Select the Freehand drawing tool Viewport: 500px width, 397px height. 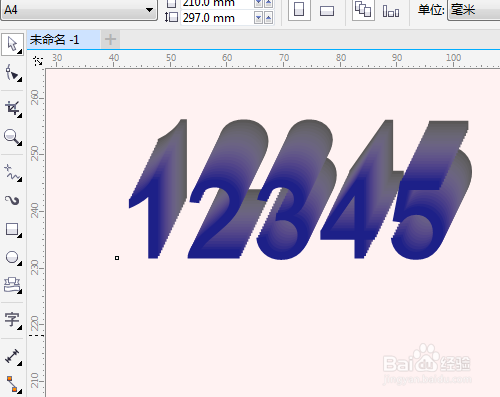coord(12,173)
